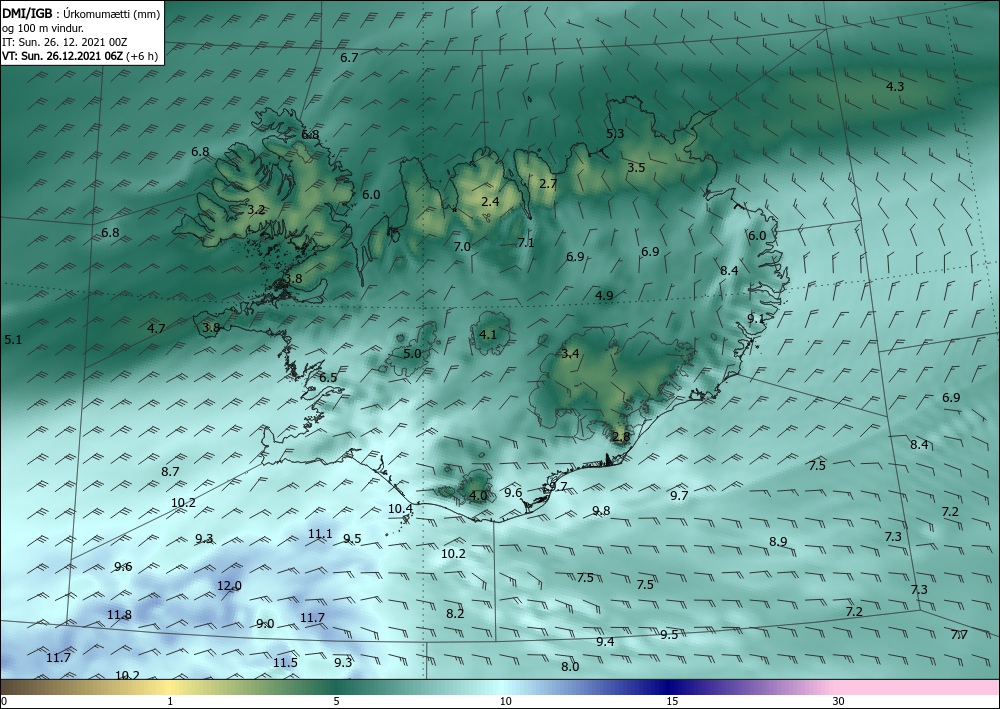Click the 4.1 value on the central glacier

click(488, 335)
